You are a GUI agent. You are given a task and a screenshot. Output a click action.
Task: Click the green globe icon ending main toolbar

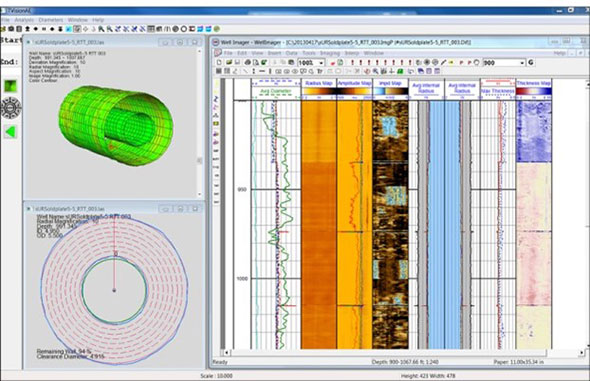click(217, 29)
